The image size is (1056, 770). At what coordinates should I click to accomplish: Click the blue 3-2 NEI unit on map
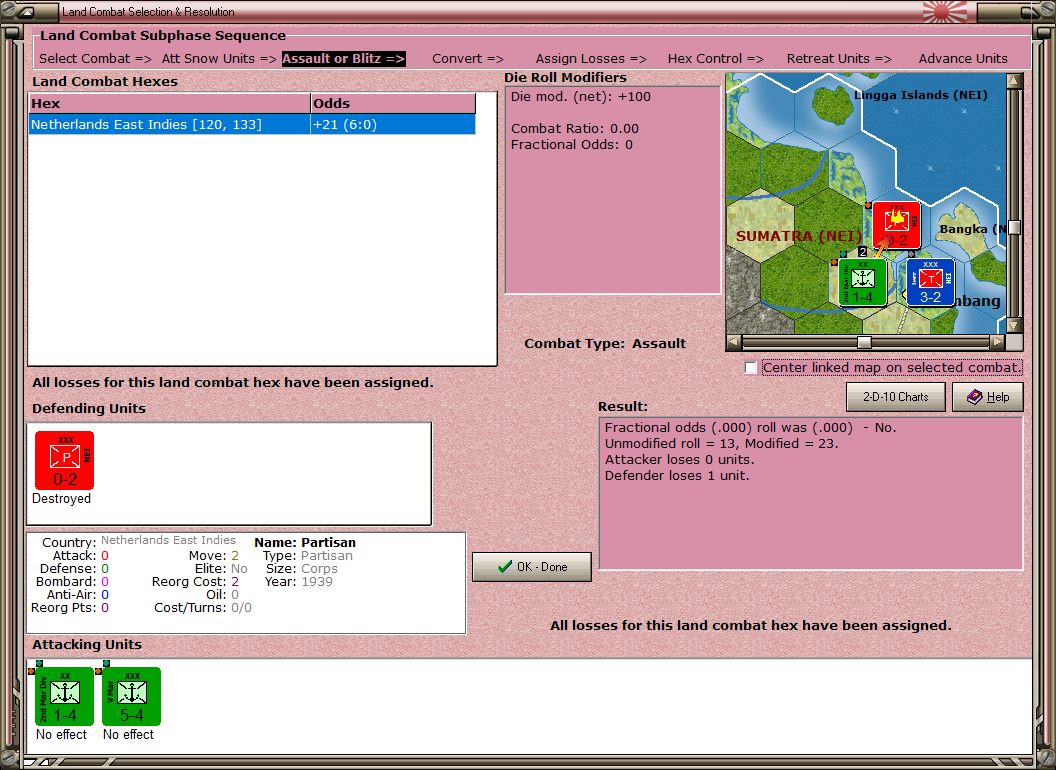(x=930, y=282)
